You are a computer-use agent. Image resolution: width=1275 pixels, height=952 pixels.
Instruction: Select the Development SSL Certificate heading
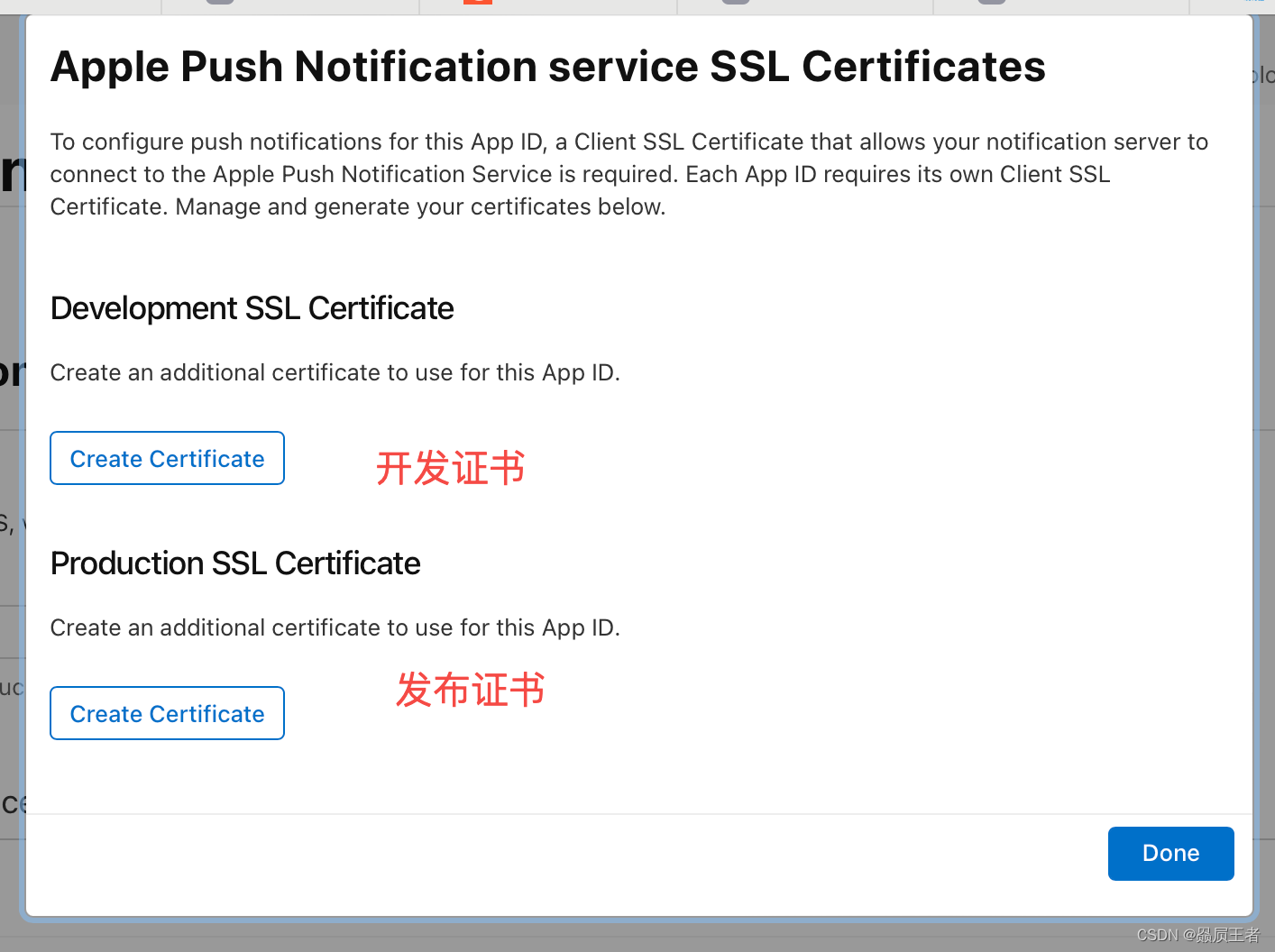click(252, 308)
